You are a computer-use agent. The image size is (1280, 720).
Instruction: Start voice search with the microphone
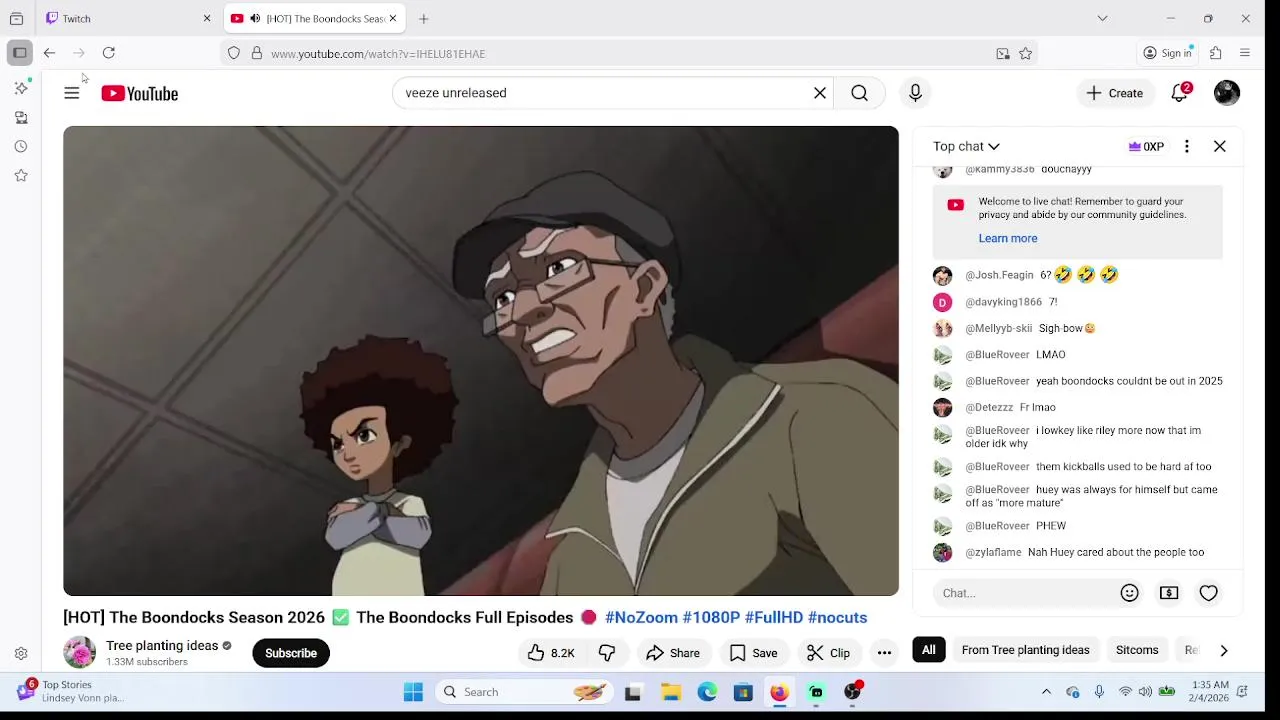pyautogui.click(x=915, y=93)
